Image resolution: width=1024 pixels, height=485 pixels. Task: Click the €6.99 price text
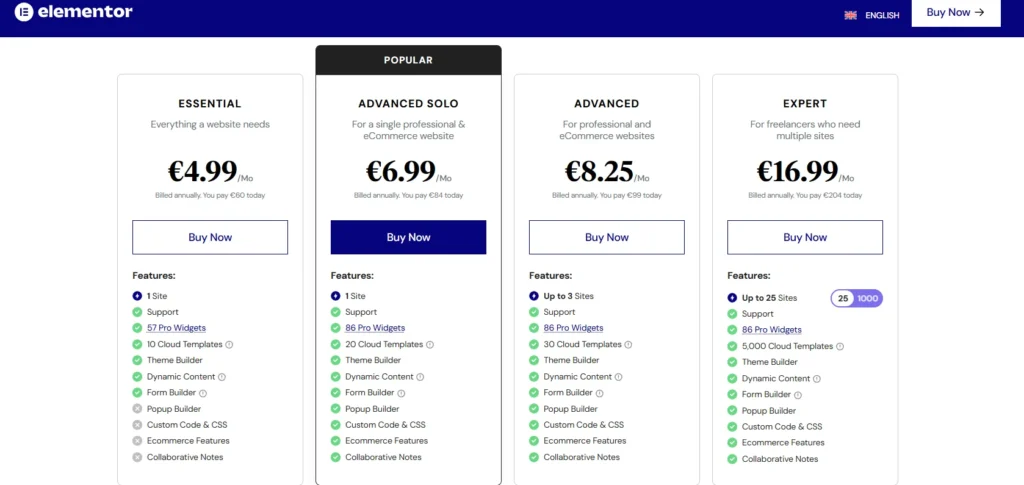click(x=400, y=171)
